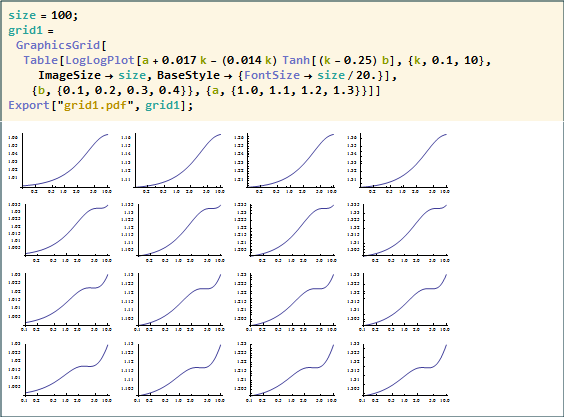This screenshot has height=417, width=564.
Task: Select first-row plot with y-axis near 1.30
Action: 399,164
